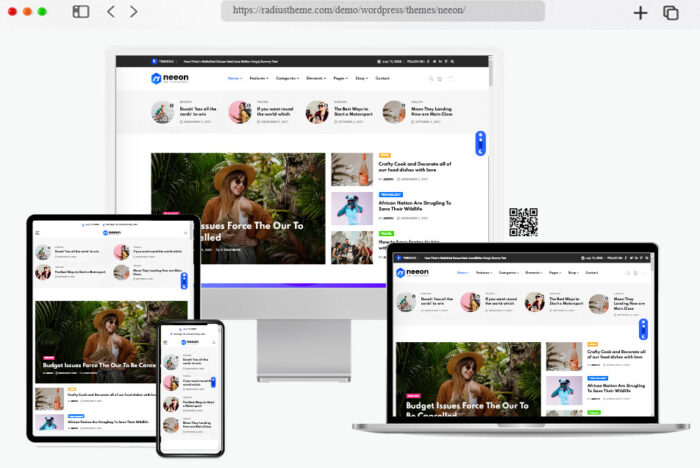
Task: Open 'If you went round the world' story on monitor
Action: pos(275,111)
